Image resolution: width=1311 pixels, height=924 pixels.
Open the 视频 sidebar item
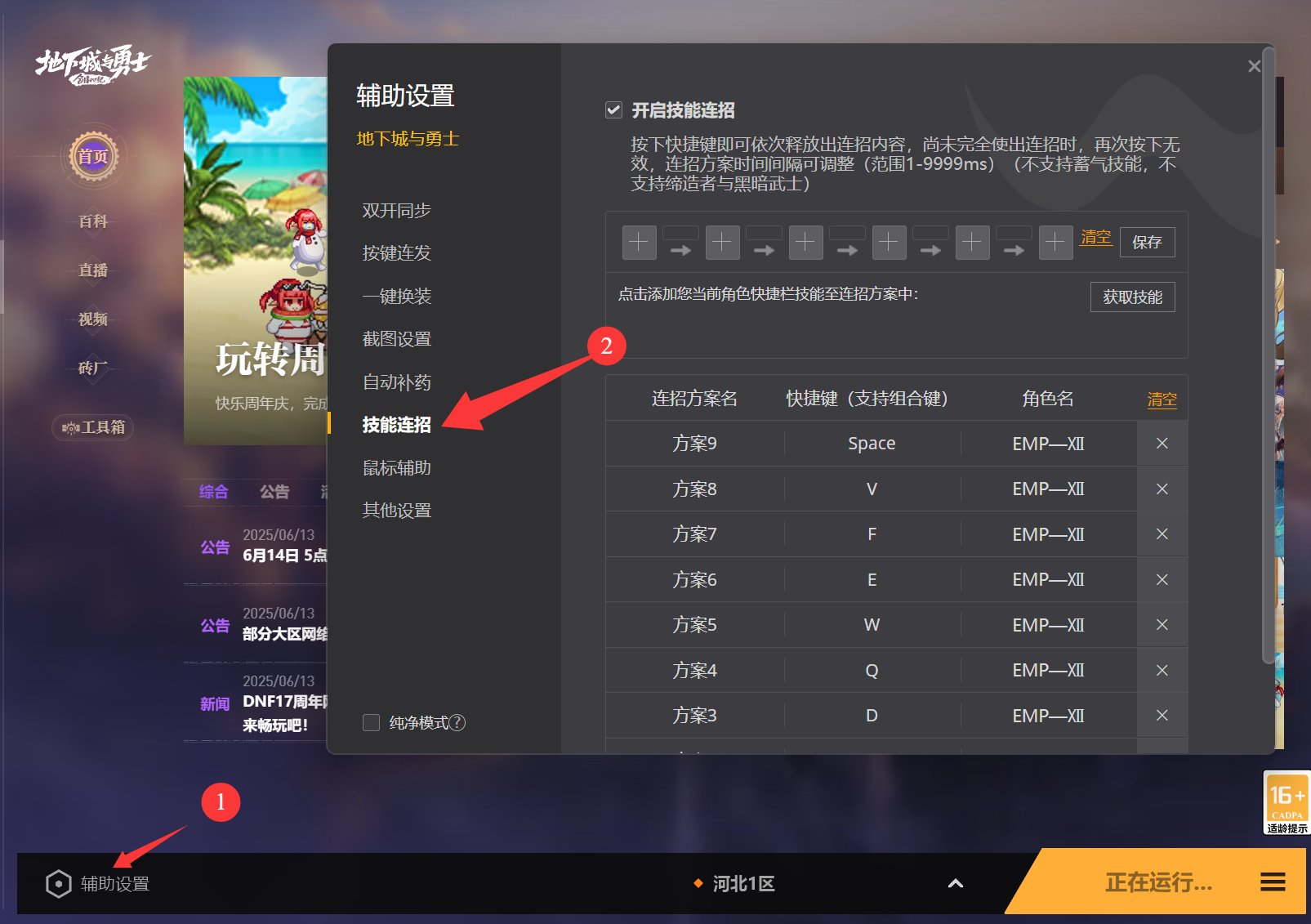[93, 319]
